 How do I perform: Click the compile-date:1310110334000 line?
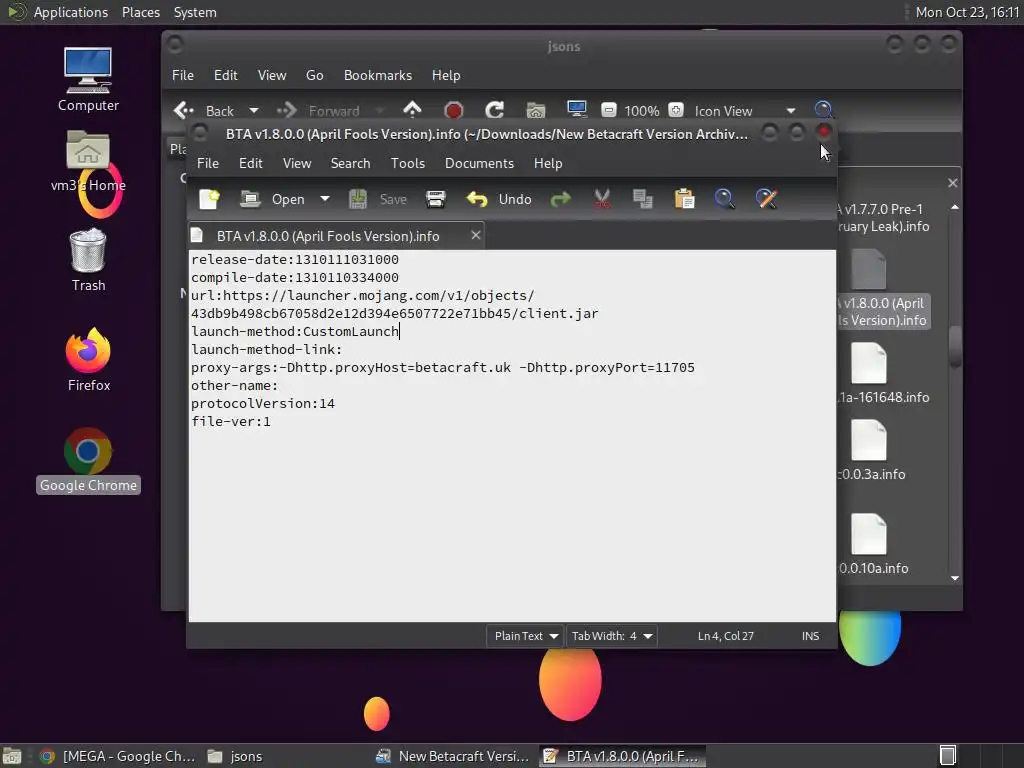point(295,278)
